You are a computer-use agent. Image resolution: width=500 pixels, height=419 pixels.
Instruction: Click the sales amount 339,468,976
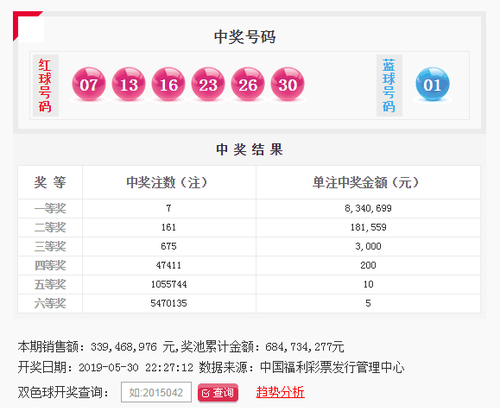tap(123, 347)
